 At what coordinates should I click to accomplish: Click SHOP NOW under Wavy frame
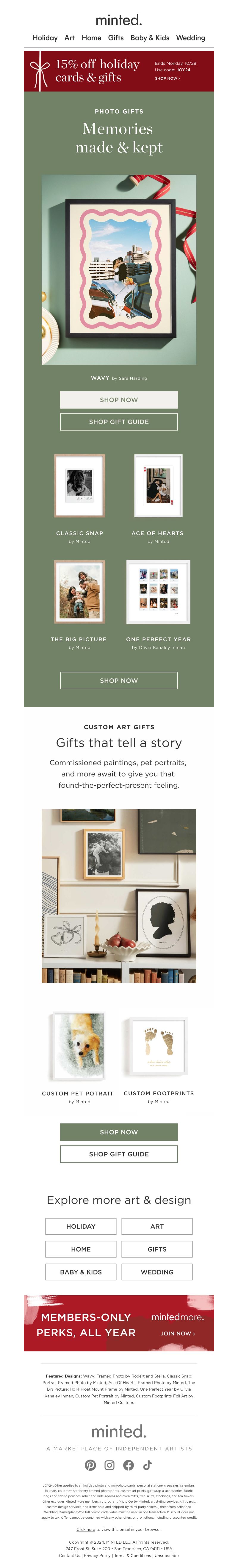point(119,400)
